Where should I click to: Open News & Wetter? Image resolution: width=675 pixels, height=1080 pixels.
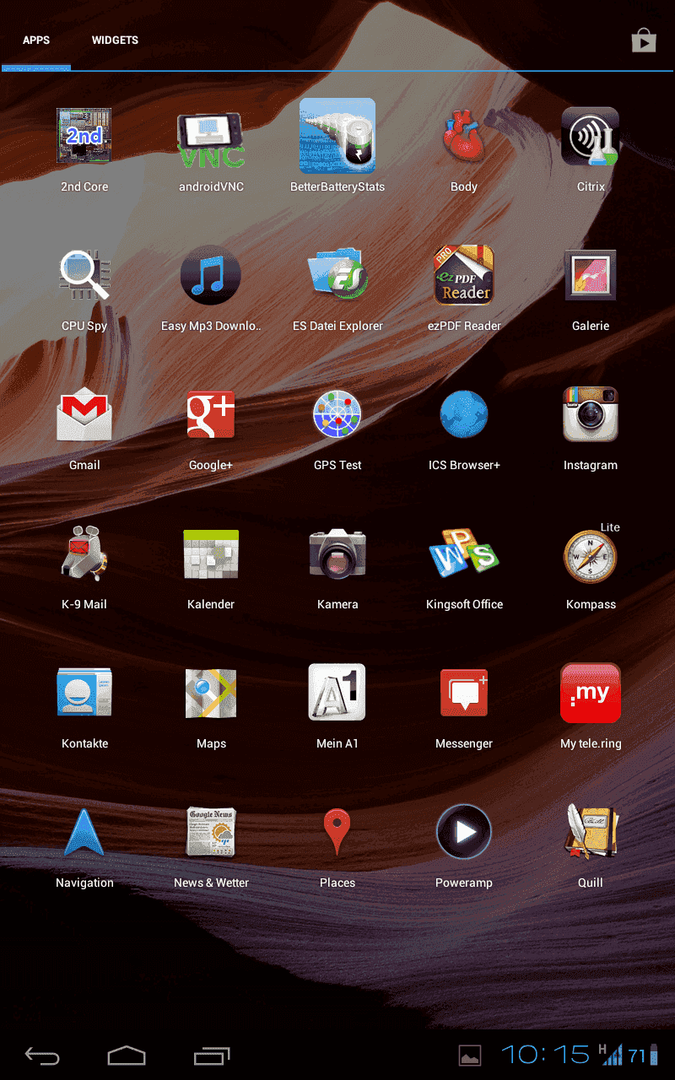(211, 832)
